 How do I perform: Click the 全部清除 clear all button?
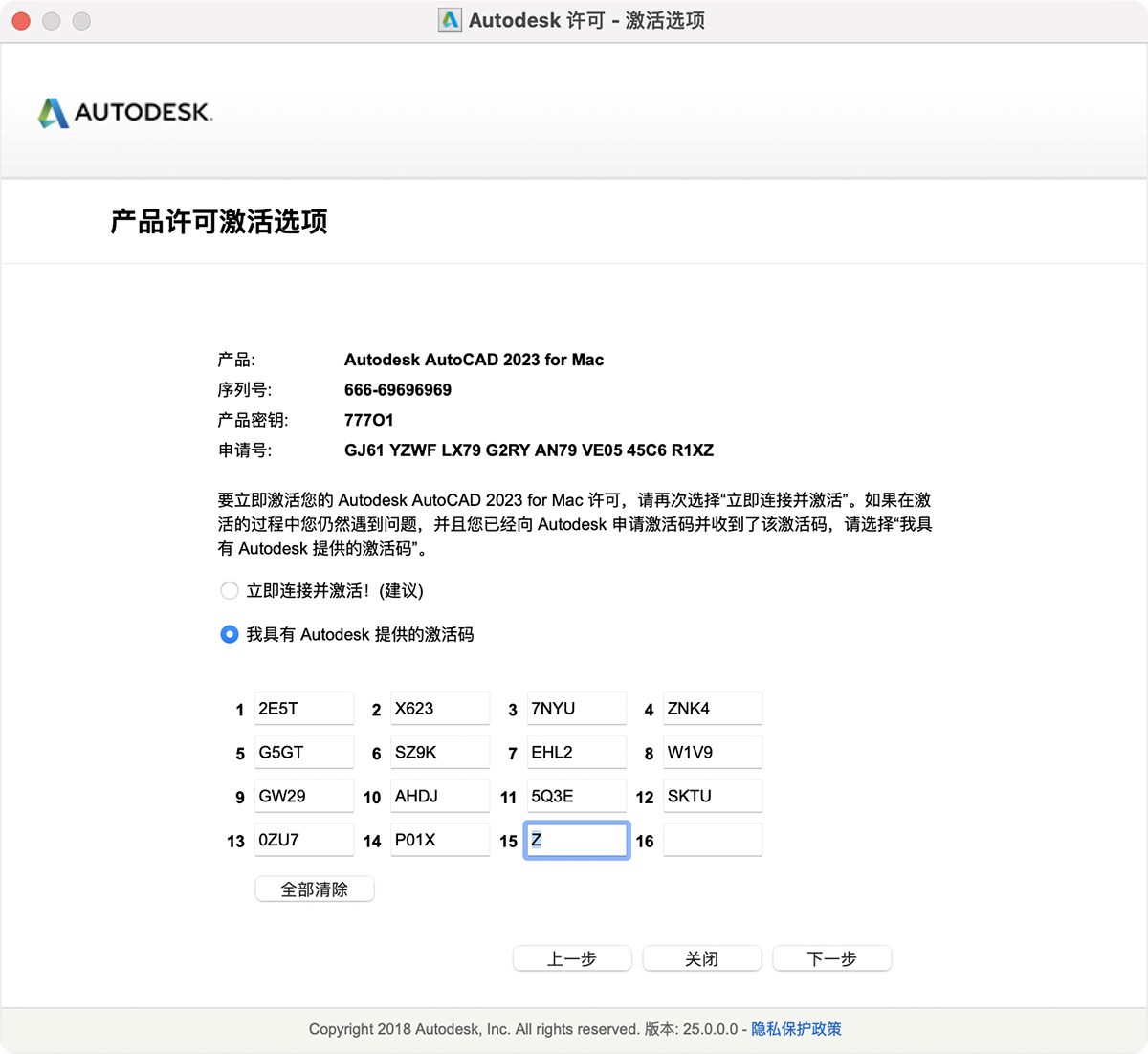(315, 889)
